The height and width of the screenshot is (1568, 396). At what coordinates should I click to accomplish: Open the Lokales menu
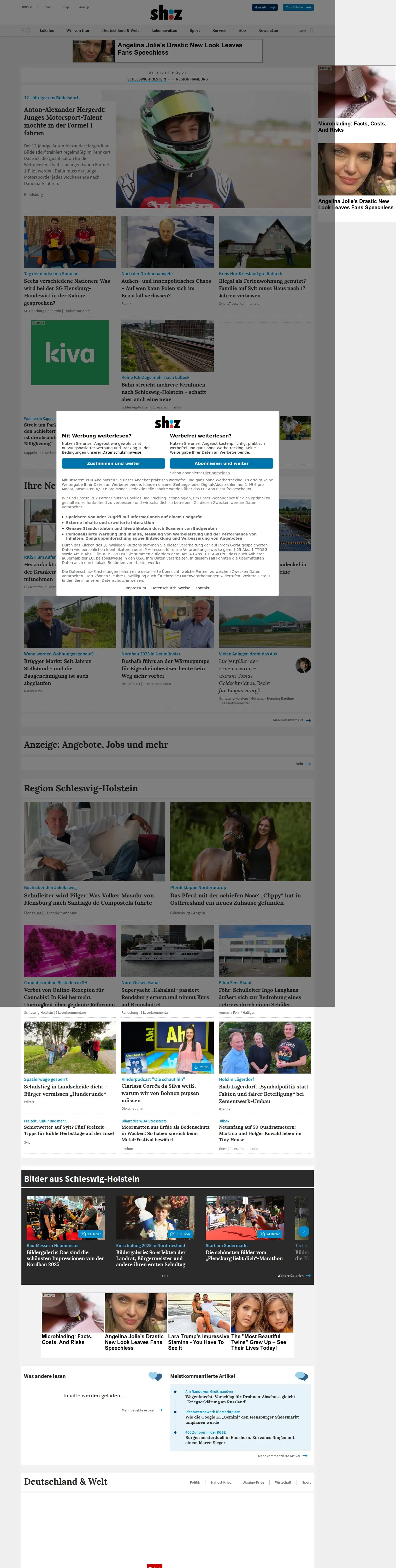pos(47,30)
